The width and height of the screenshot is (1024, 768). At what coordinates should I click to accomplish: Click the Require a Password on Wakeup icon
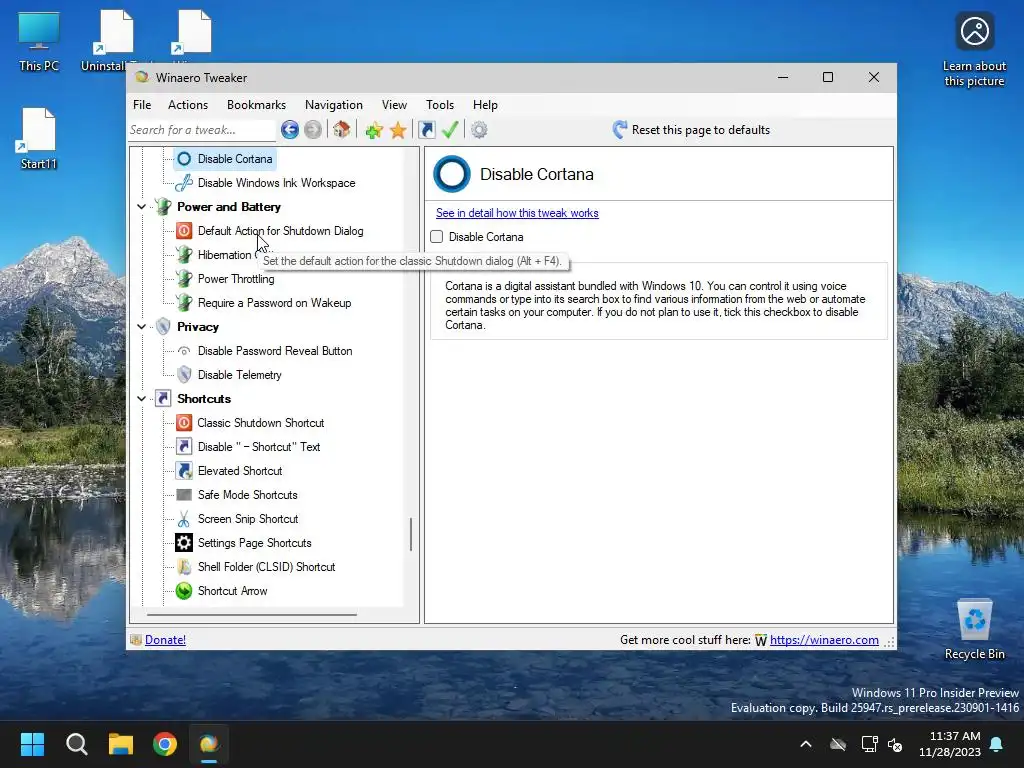[184, 303]
